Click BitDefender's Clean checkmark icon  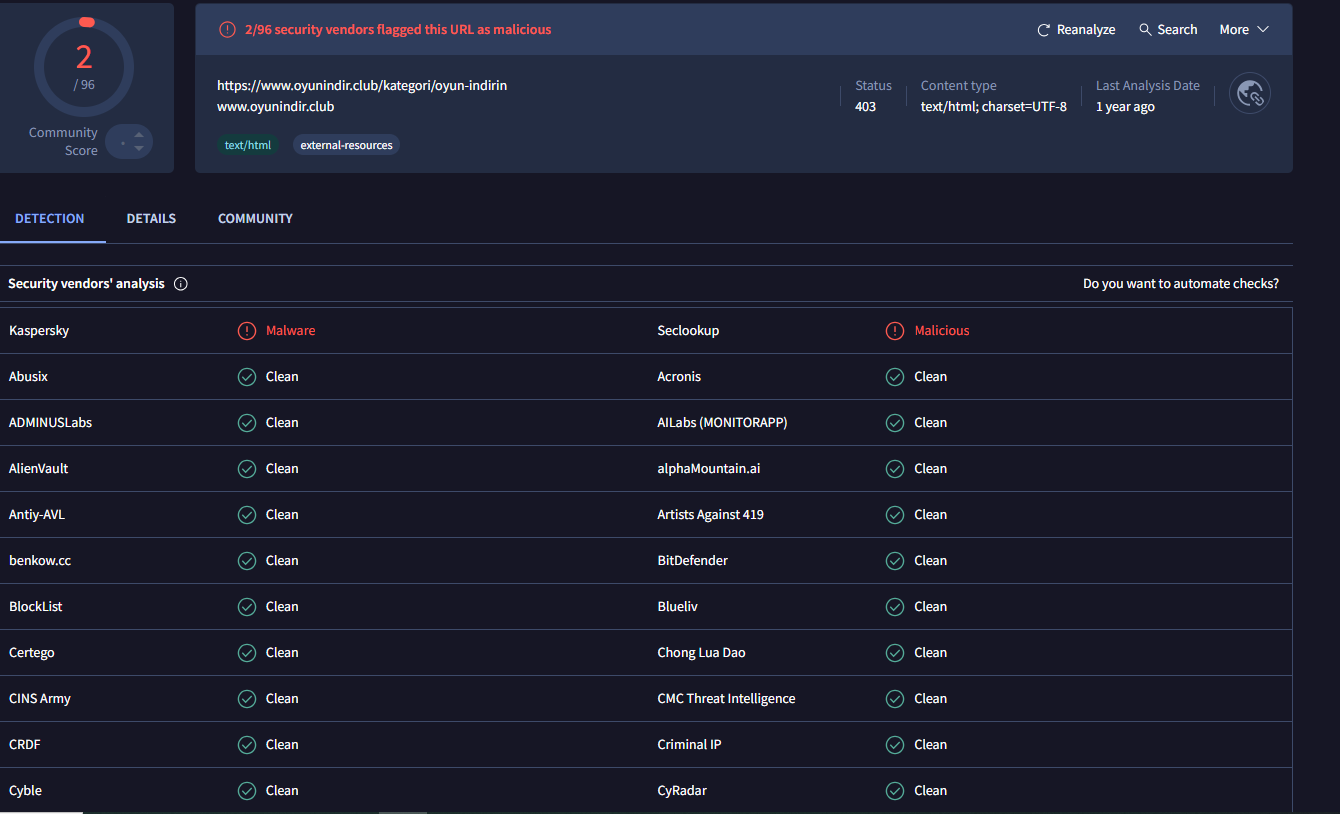pos(895,561)
